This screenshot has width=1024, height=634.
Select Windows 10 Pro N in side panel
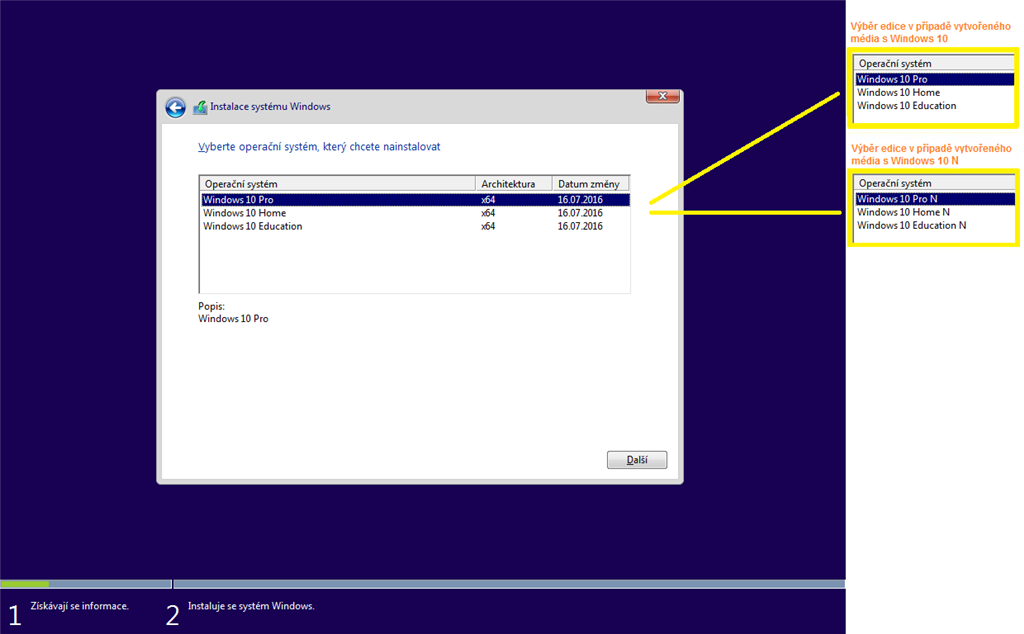coord(935,199)
